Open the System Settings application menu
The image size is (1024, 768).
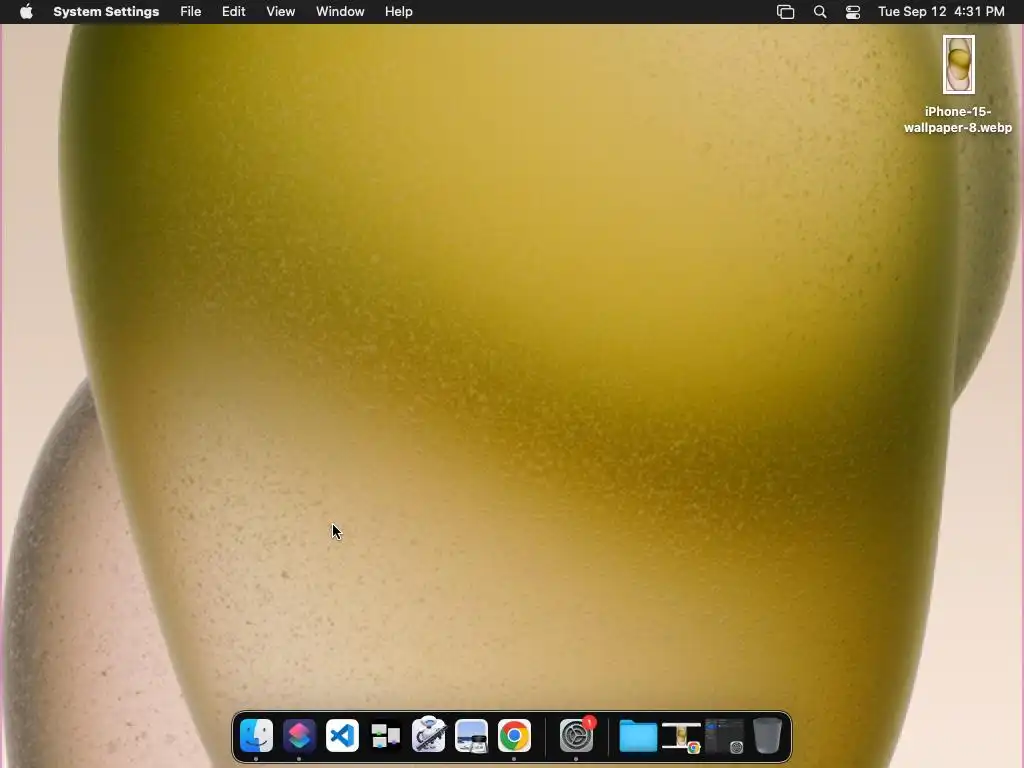tap(106, 12)
